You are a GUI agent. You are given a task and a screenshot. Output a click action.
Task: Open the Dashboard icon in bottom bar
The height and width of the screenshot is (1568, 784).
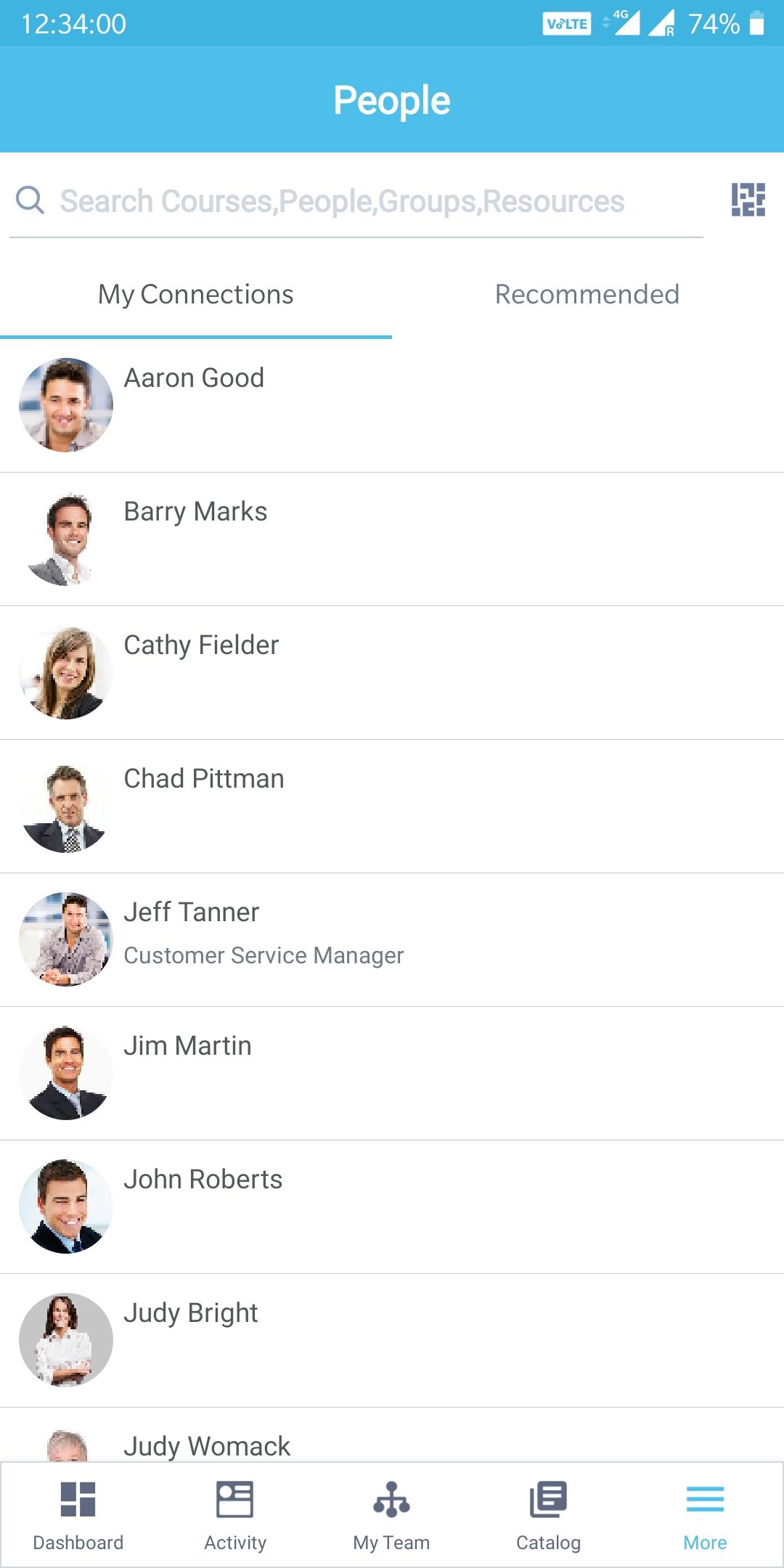pyautogui.click(x=78, y=1499)
